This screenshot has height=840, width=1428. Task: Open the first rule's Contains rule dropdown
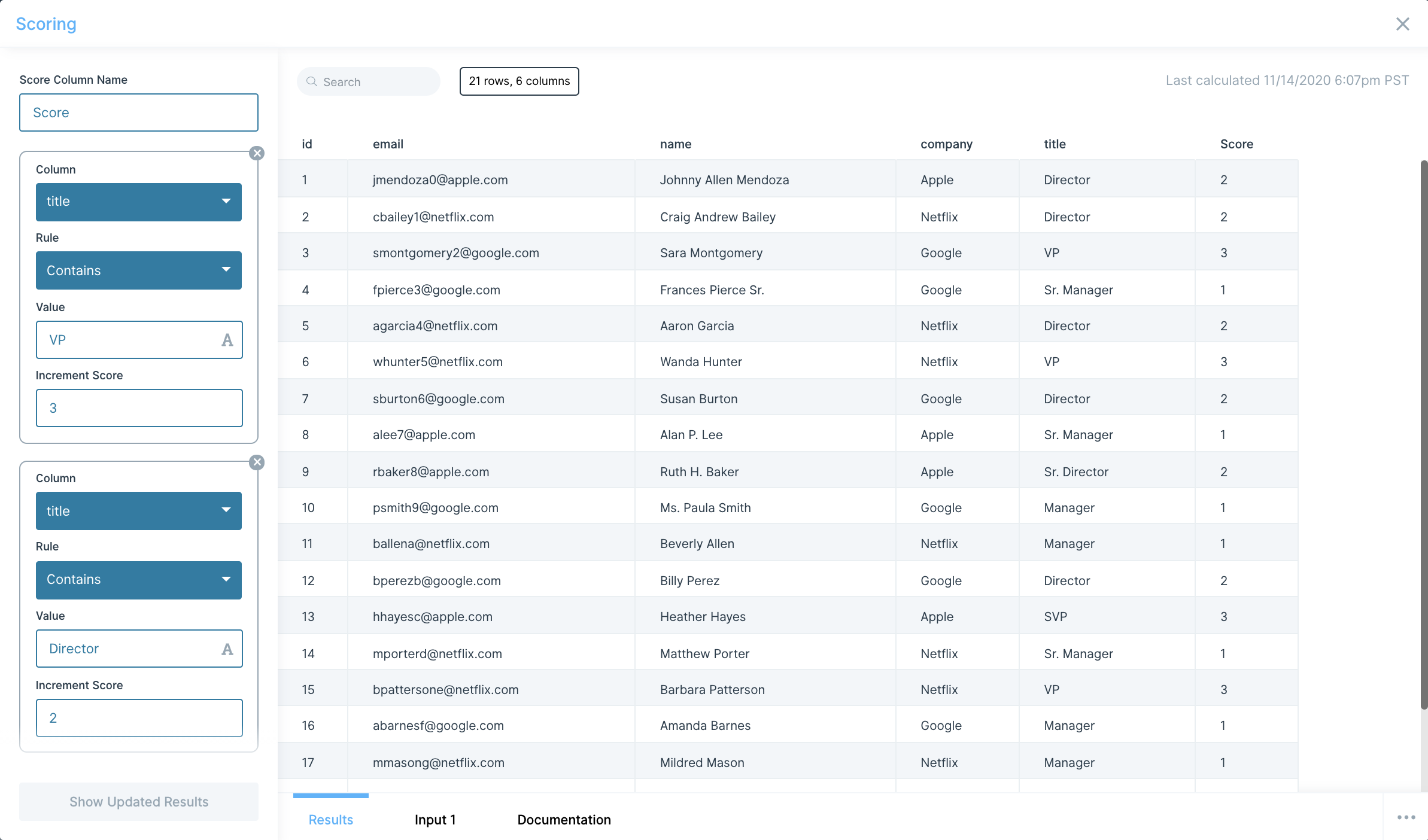(x=139, y=270)
